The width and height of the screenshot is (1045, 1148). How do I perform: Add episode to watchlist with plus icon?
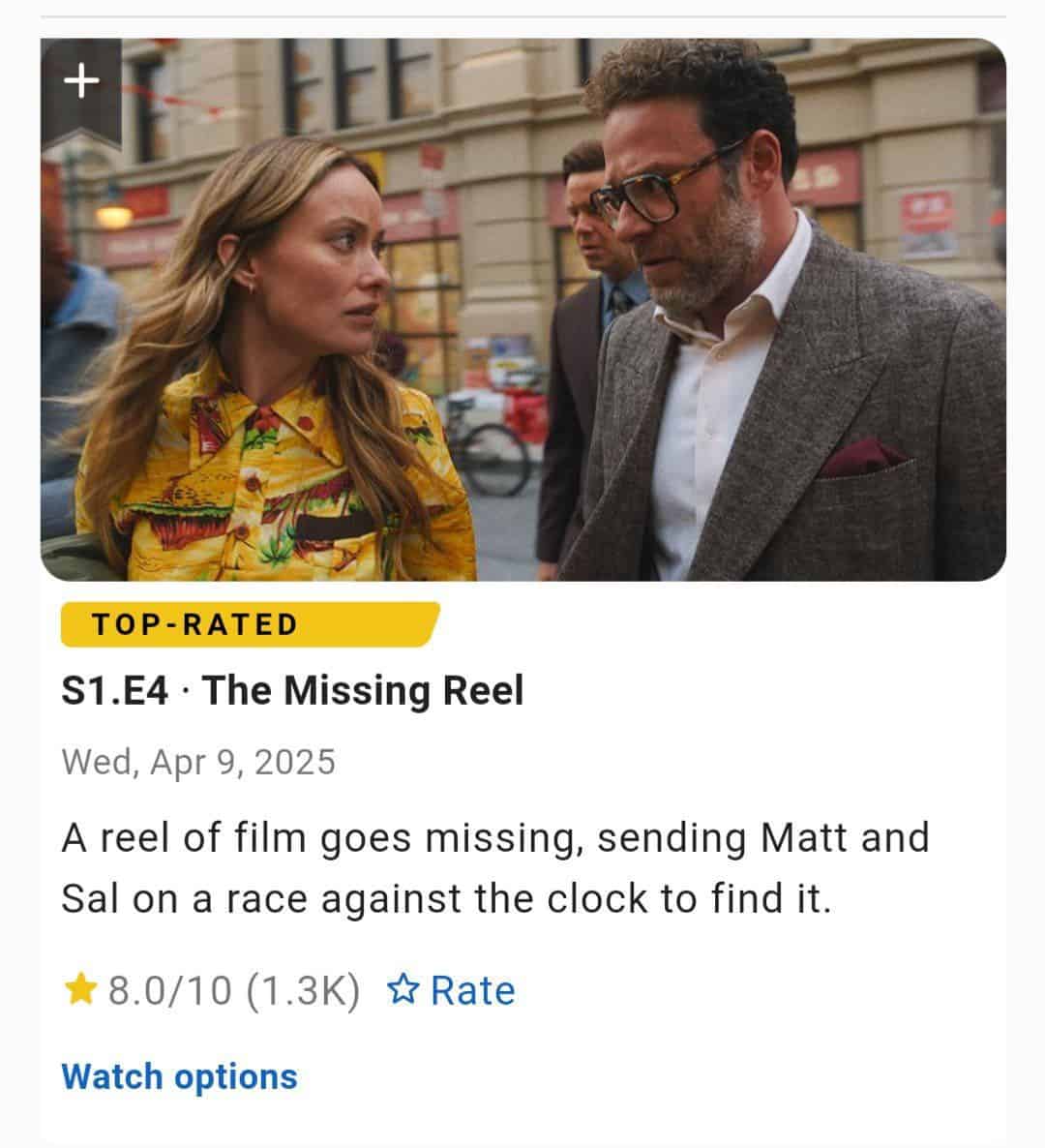(81, 79)
